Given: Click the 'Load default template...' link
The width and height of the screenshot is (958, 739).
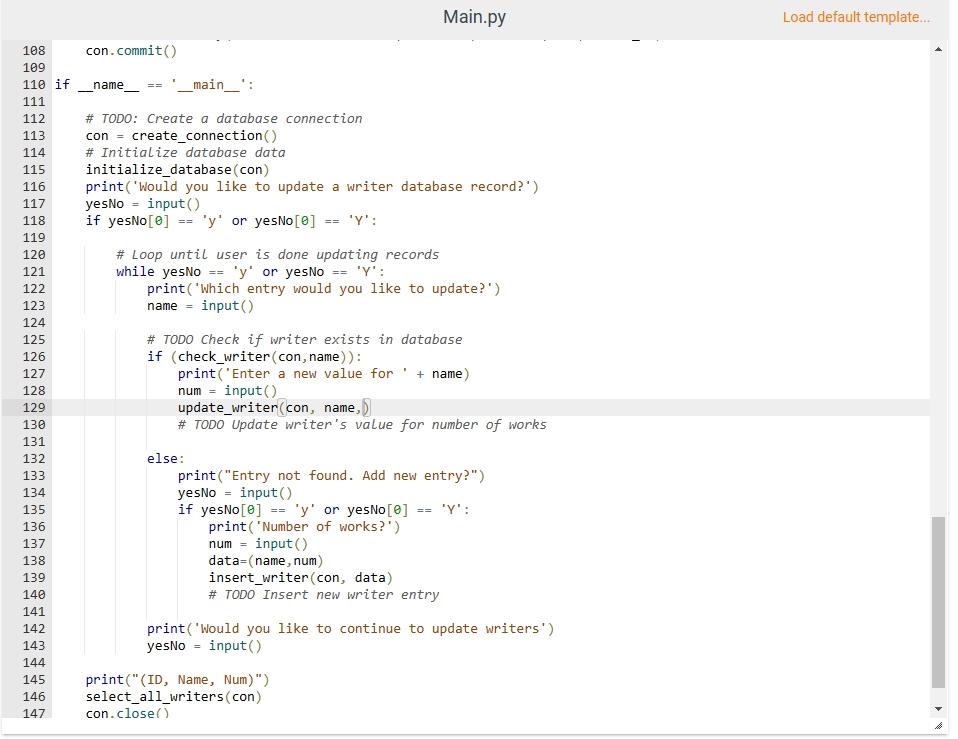Looking at the screenshot, I should (856, 17).
